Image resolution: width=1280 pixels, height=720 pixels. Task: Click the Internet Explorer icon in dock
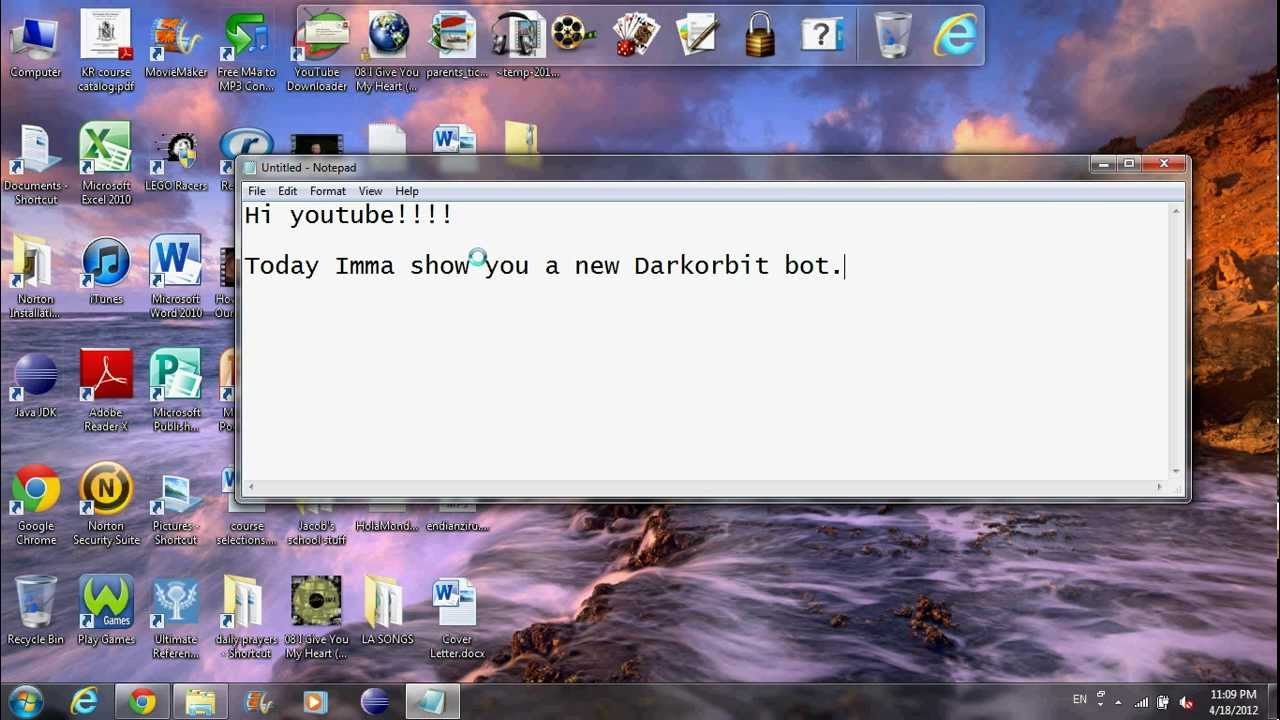click(x=956, y=34)
